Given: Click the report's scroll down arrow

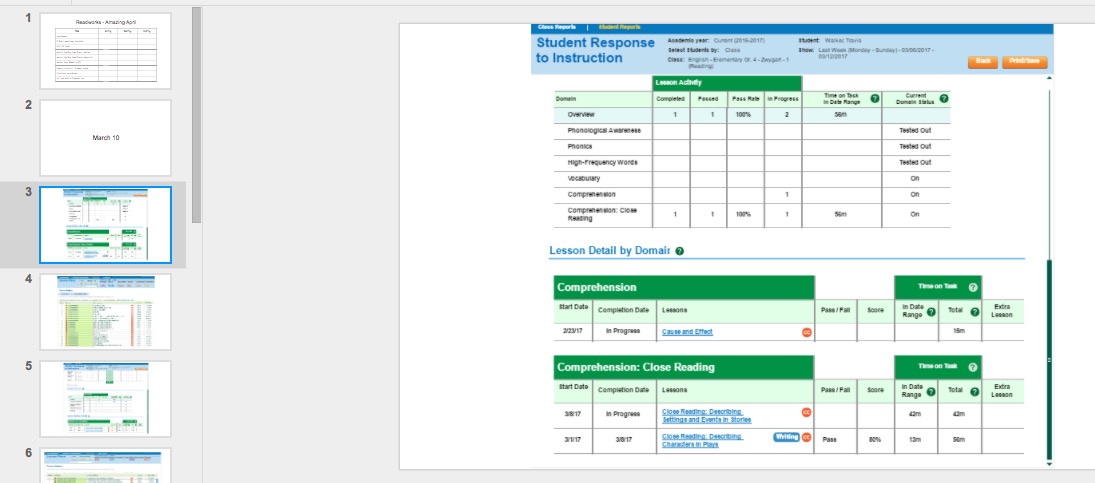Looking at the screenshot, I should [x=1048, y=464].
